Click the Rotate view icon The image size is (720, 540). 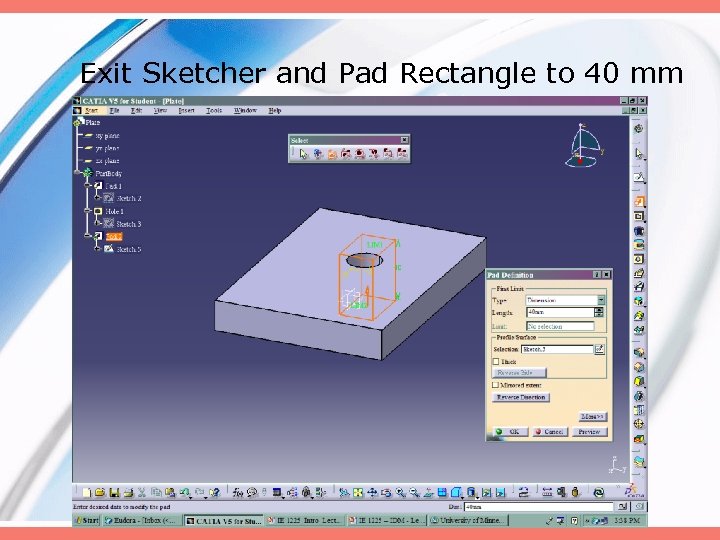386,493
